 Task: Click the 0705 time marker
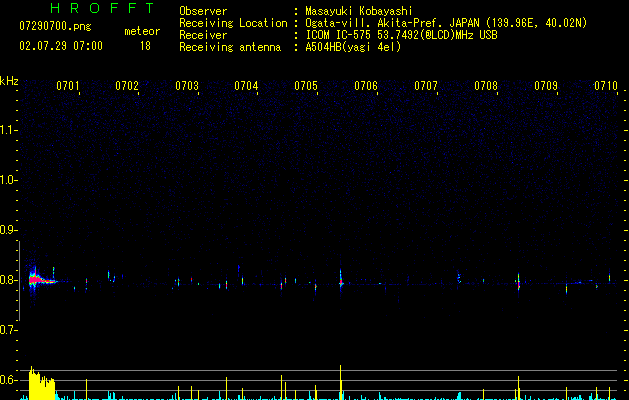tap(306, 85)
